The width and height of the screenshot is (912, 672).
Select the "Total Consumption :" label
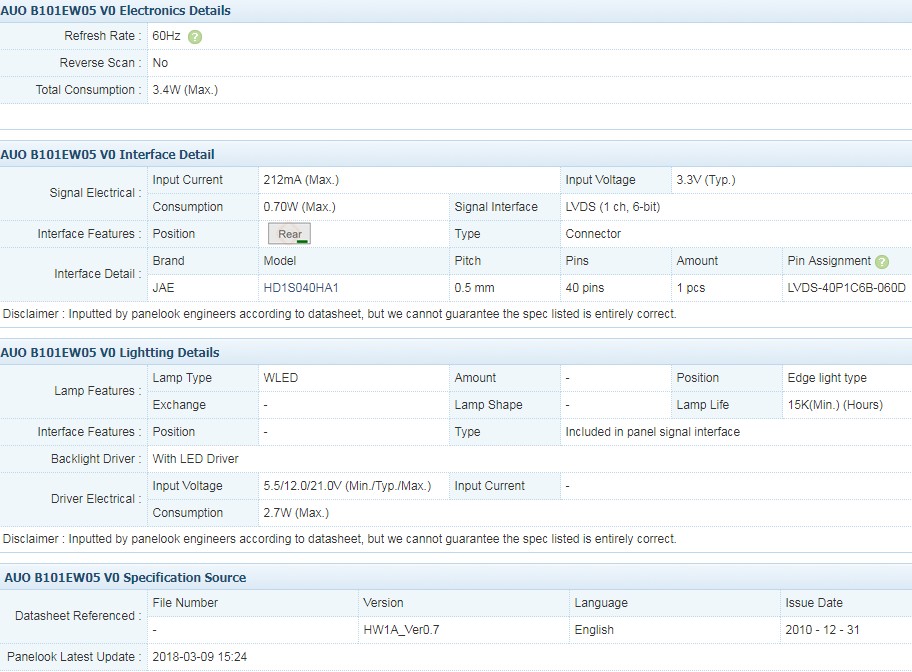pyautogui.click(x=88, y=90)
